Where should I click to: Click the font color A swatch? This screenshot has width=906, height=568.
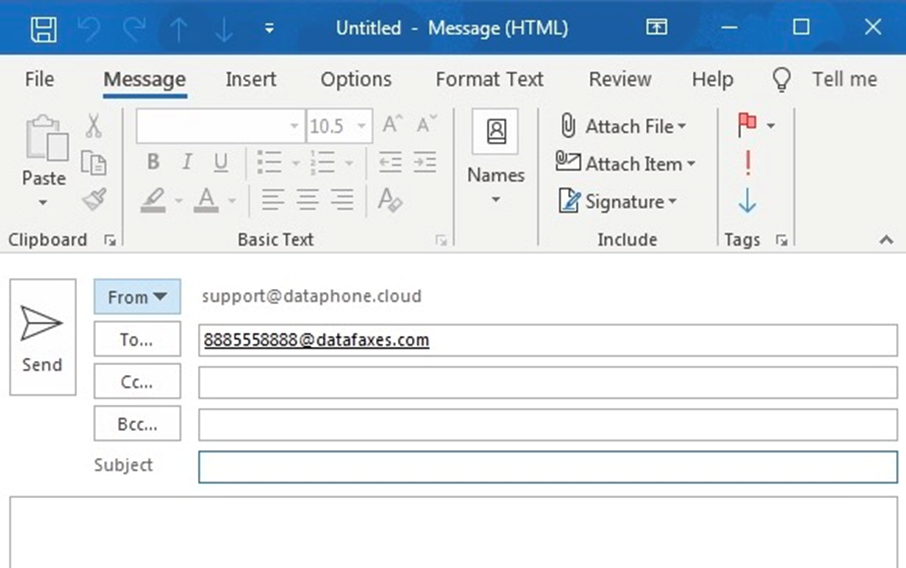coord(206,200)
